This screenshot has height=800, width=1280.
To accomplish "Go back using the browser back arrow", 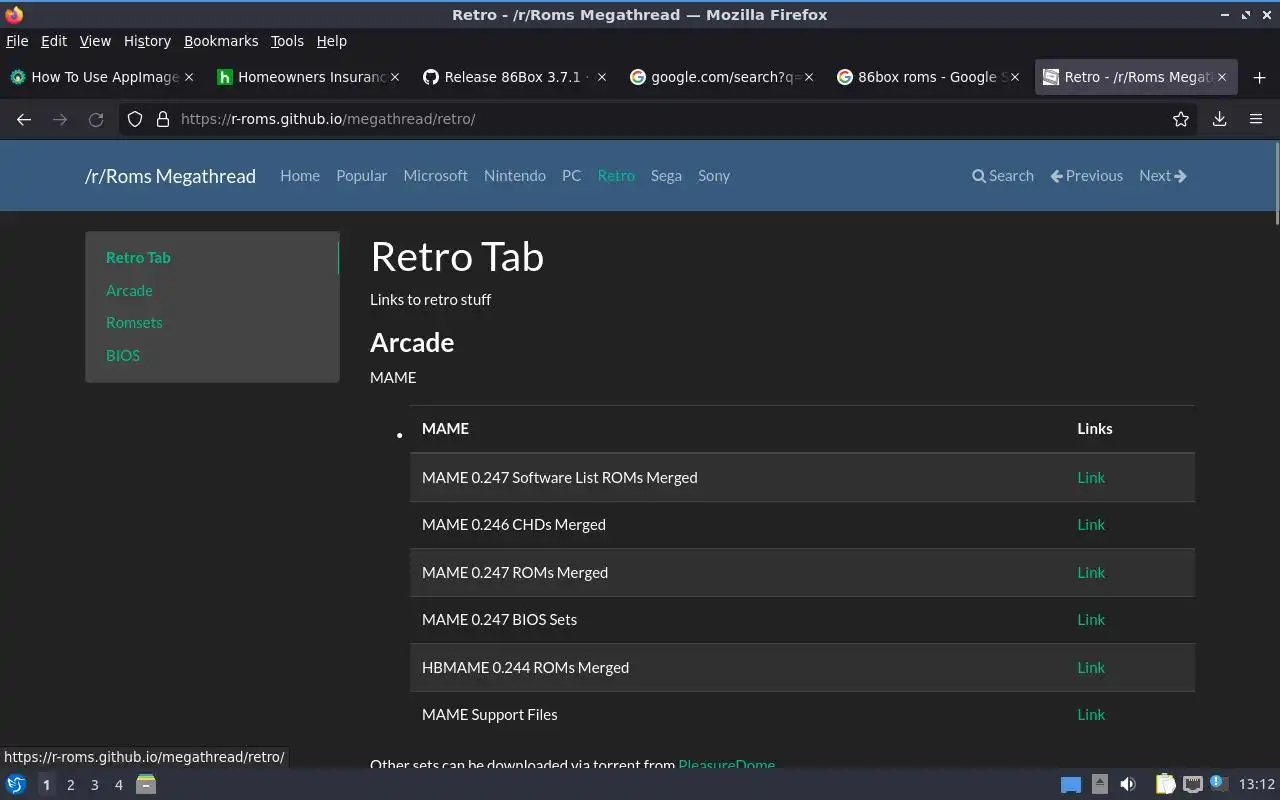I will tap(24, 119).
